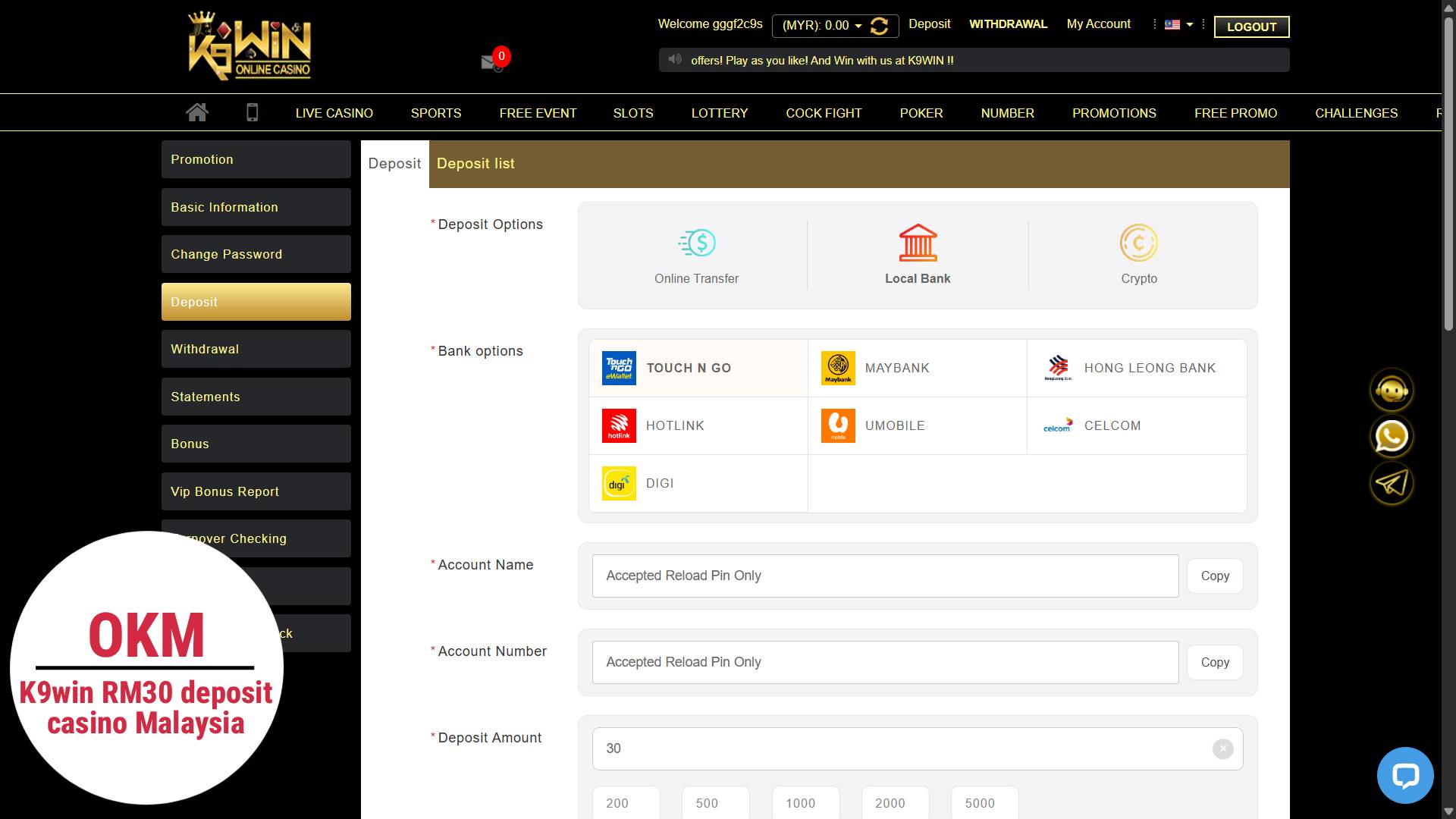This screenshot has height=819, width=1456.
Task: Open the customer support headset icon
Action: 1392,390
